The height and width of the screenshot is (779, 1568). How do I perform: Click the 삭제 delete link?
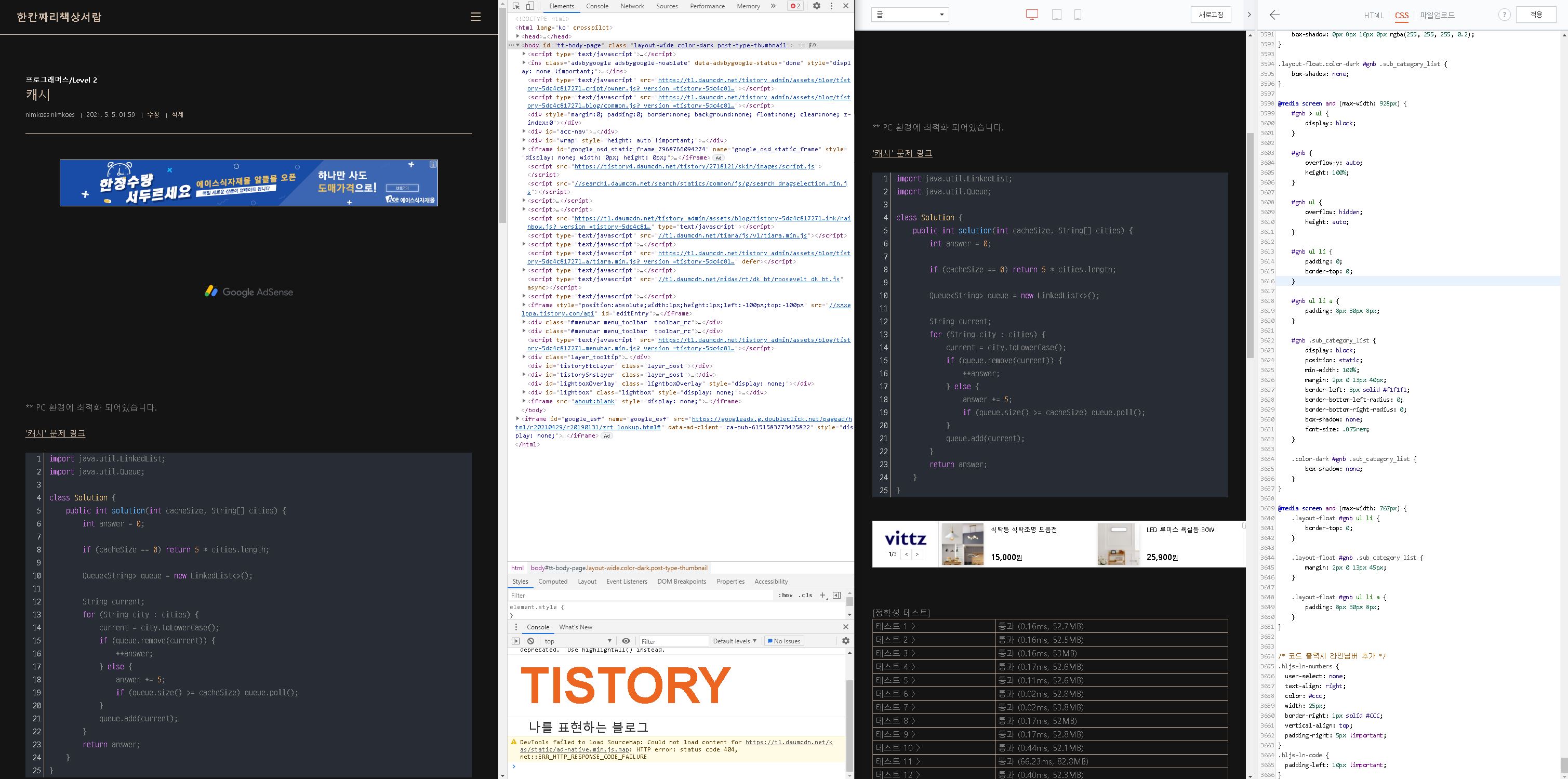tap(177, 114)
